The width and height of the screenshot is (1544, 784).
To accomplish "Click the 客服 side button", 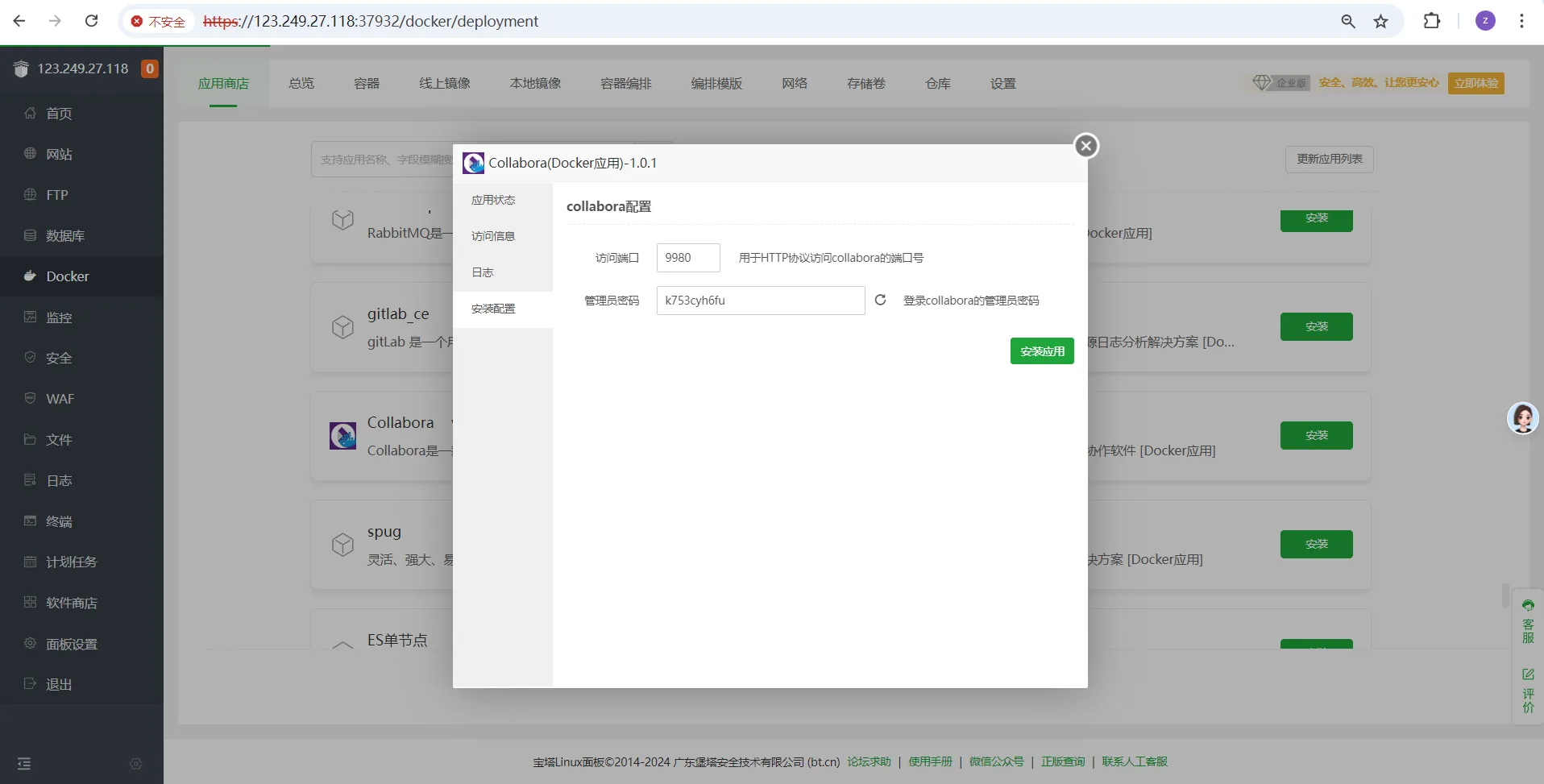I will coord(1528,622).
